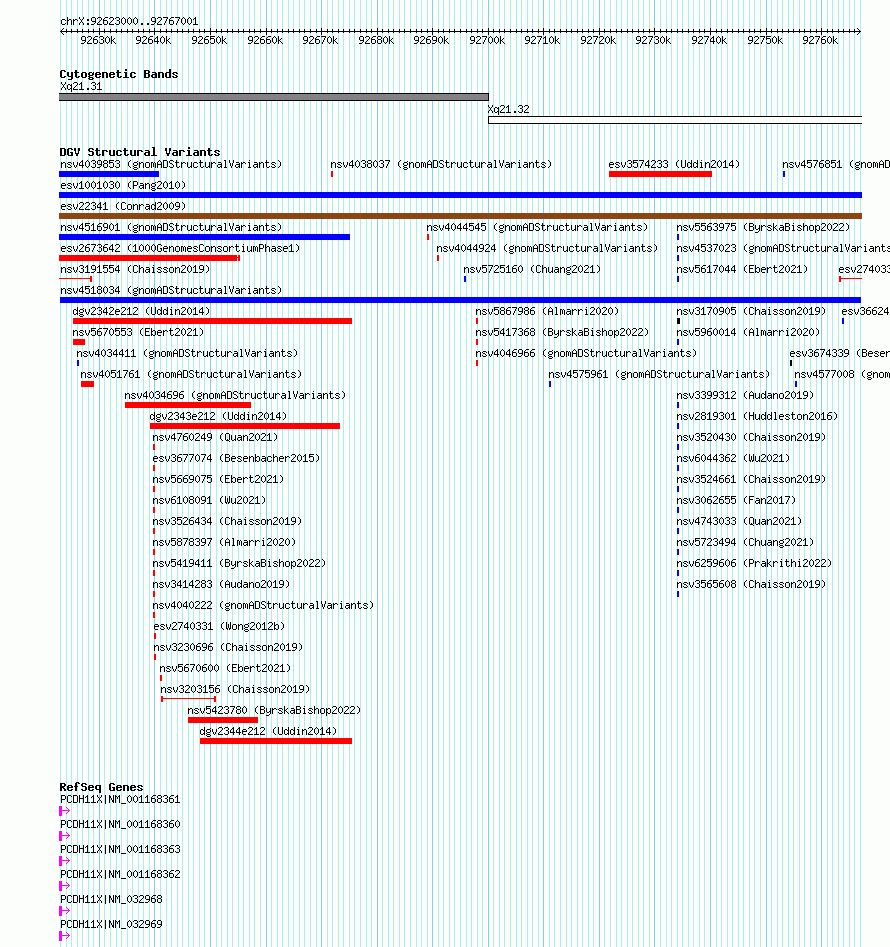Image resolution: width=890 pixels, height=947 pixels.
Task: Select nsv3520430 (Chaisson2019) variant
Action: click(x=751, y=437)
